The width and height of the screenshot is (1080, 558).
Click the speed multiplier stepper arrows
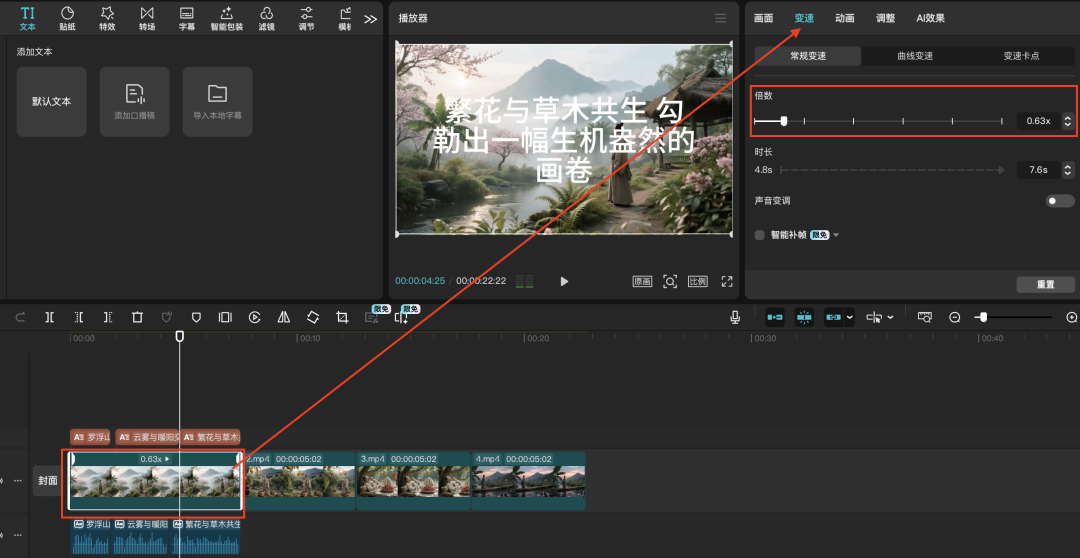click(1068, 121)
